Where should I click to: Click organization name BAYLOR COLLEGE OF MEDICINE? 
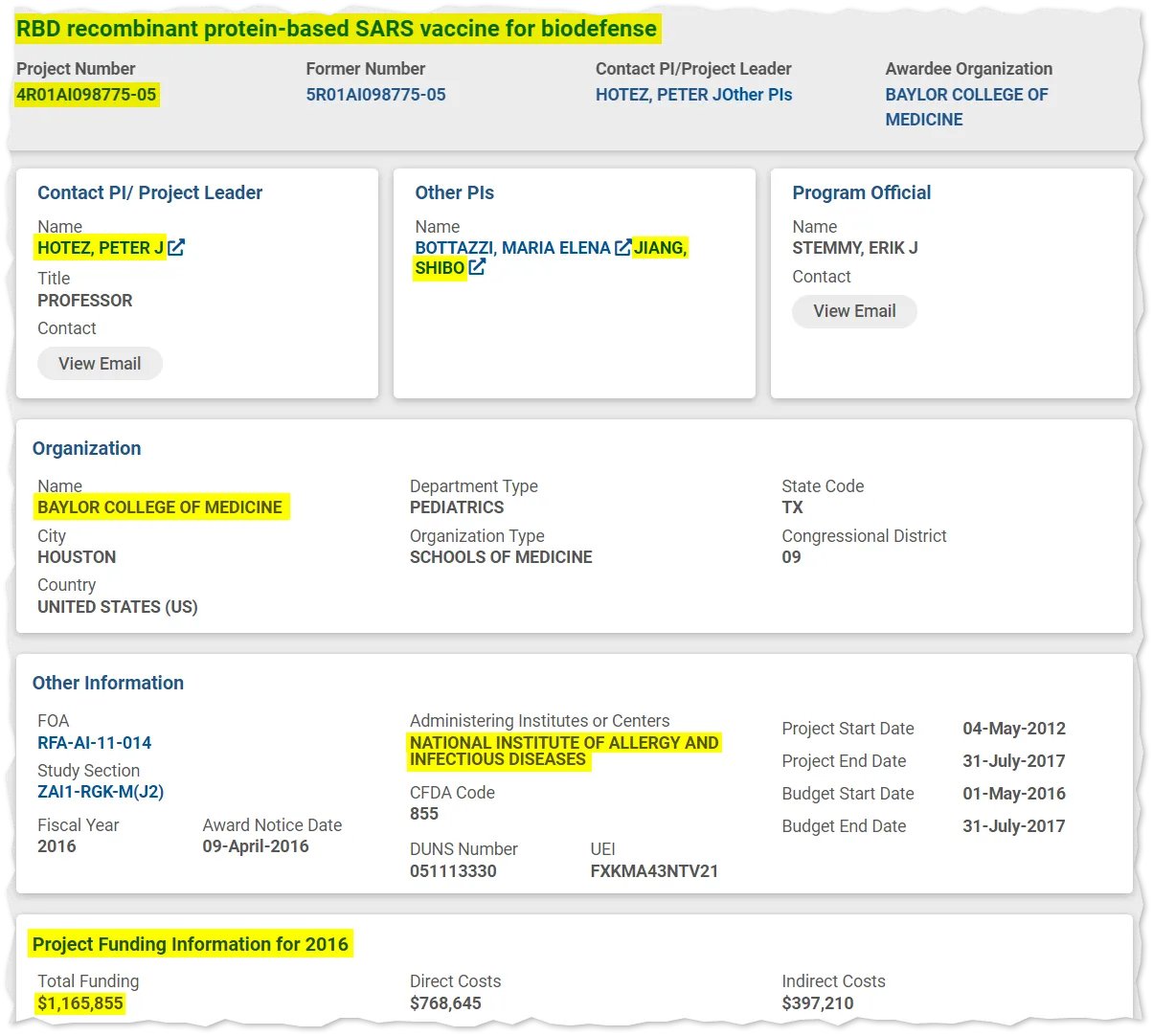[x=160, y=507]
